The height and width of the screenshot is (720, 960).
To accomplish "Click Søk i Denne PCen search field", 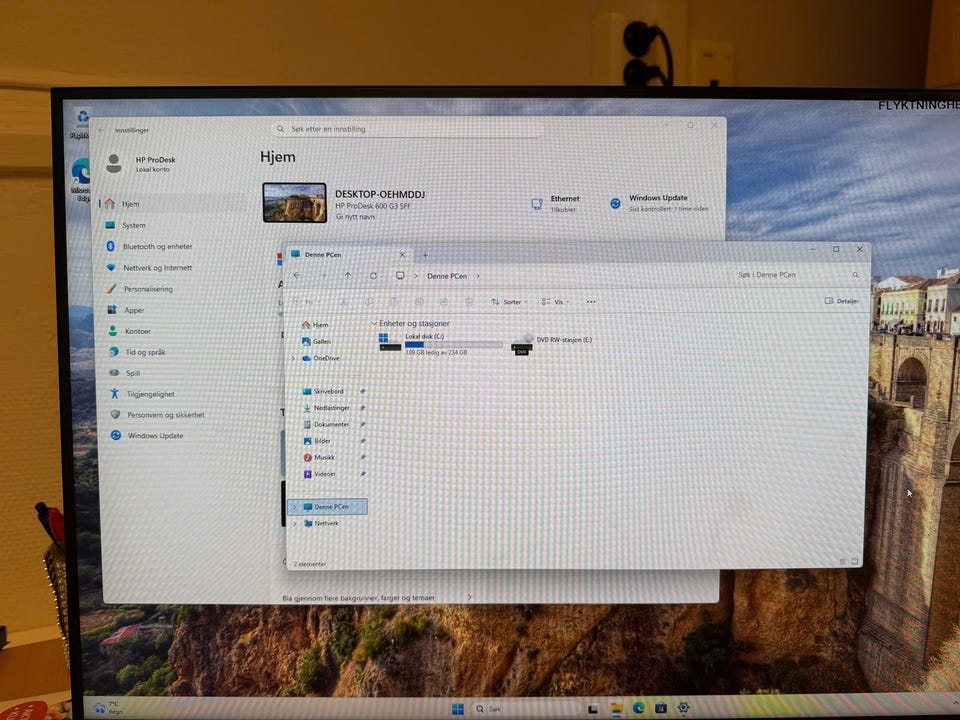I will pyautogui.click(x=798, y=275).
